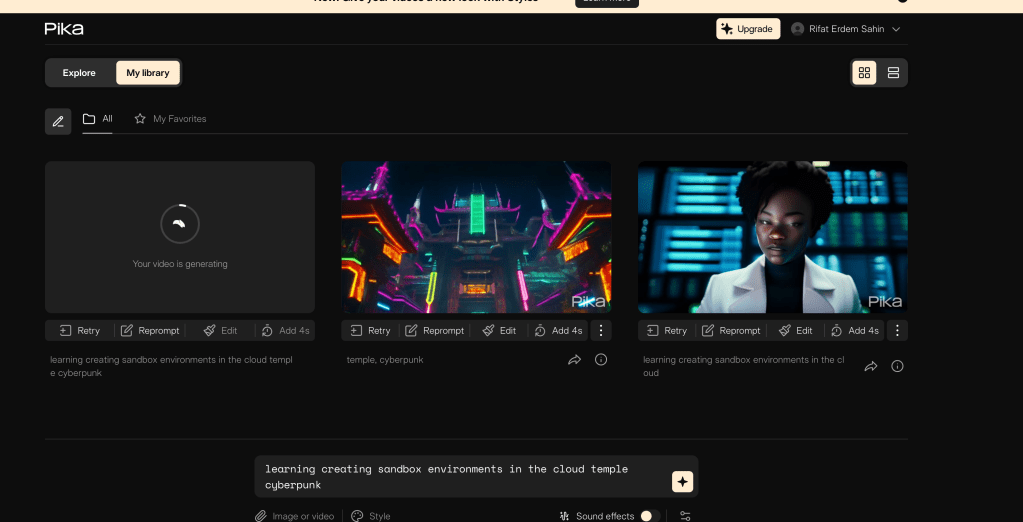Click the scientist video's 'in the cloud' prompt text
Screen dimensions: 1023x522
[x=744, y=366]
